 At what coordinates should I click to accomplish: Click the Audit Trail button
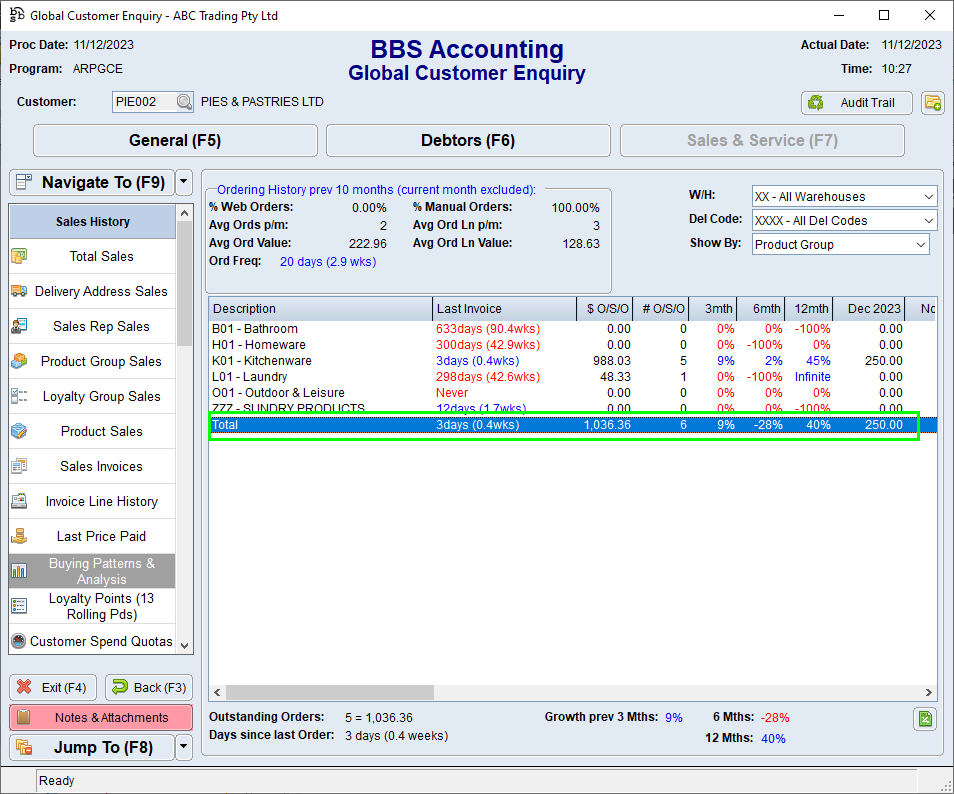tap(856, 103)
